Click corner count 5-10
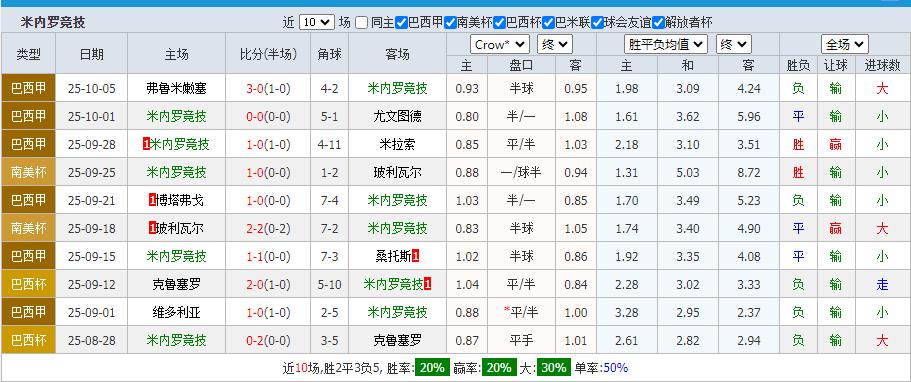Screen dimensions: 911x382 tap(329, 284)
